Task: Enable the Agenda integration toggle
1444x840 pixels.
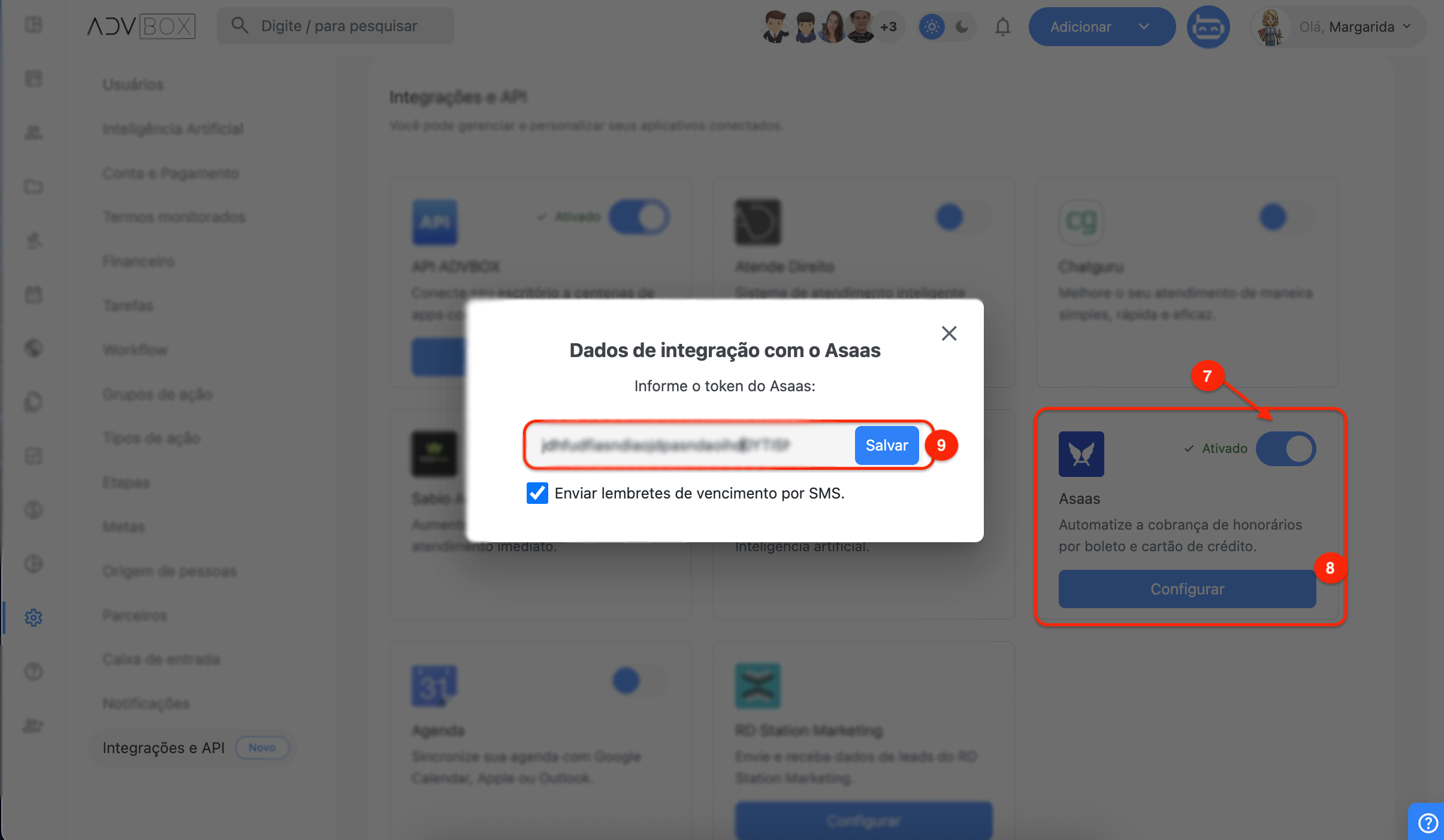Action: (639, 681)
